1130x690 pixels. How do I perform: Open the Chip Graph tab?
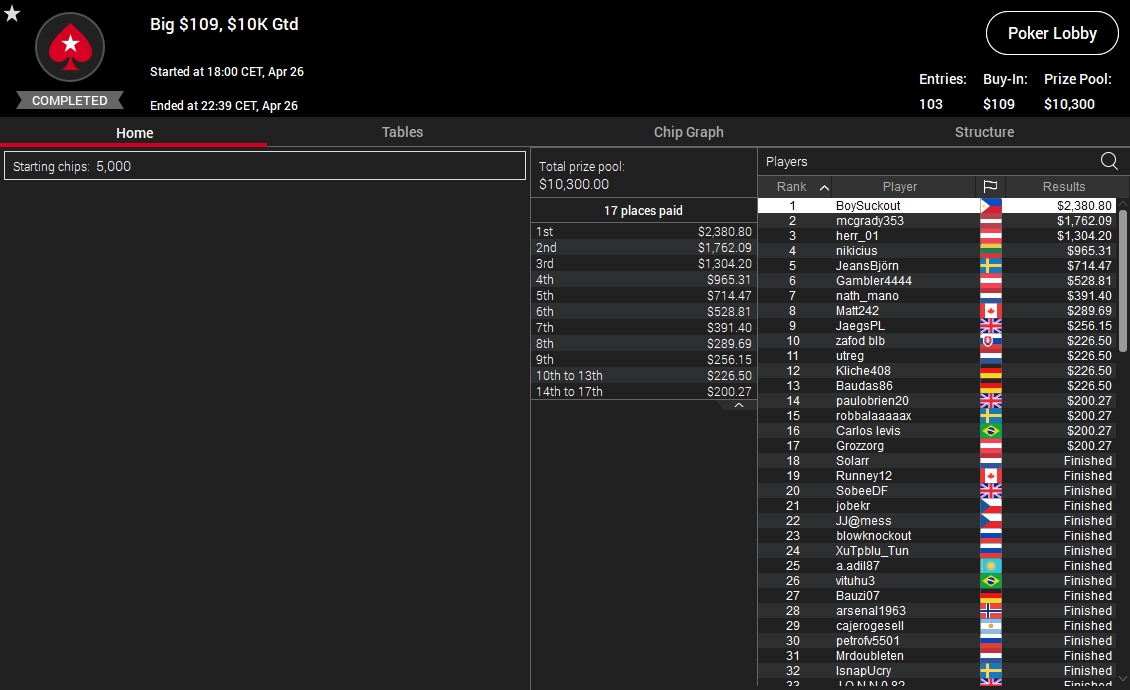(688, 132)
